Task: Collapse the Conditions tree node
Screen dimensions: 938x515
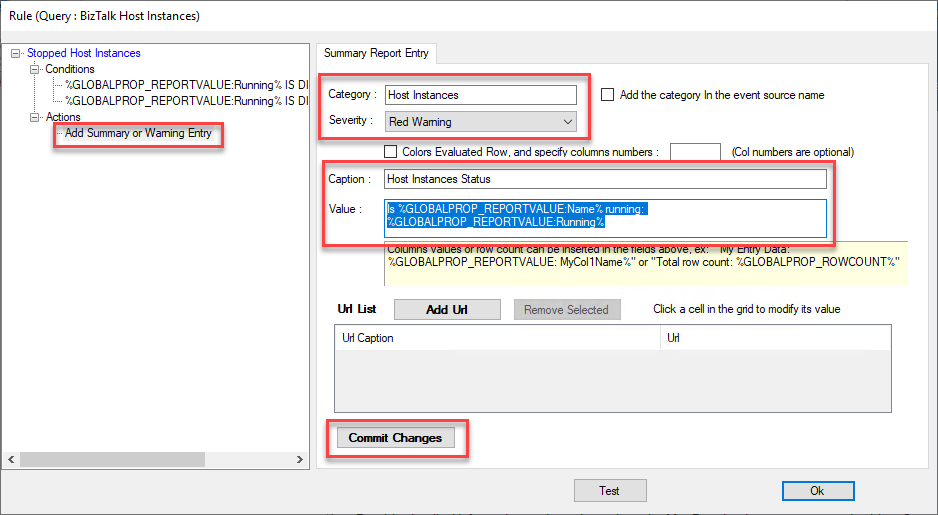Action: pyautogui.click(x=35, y=69)
